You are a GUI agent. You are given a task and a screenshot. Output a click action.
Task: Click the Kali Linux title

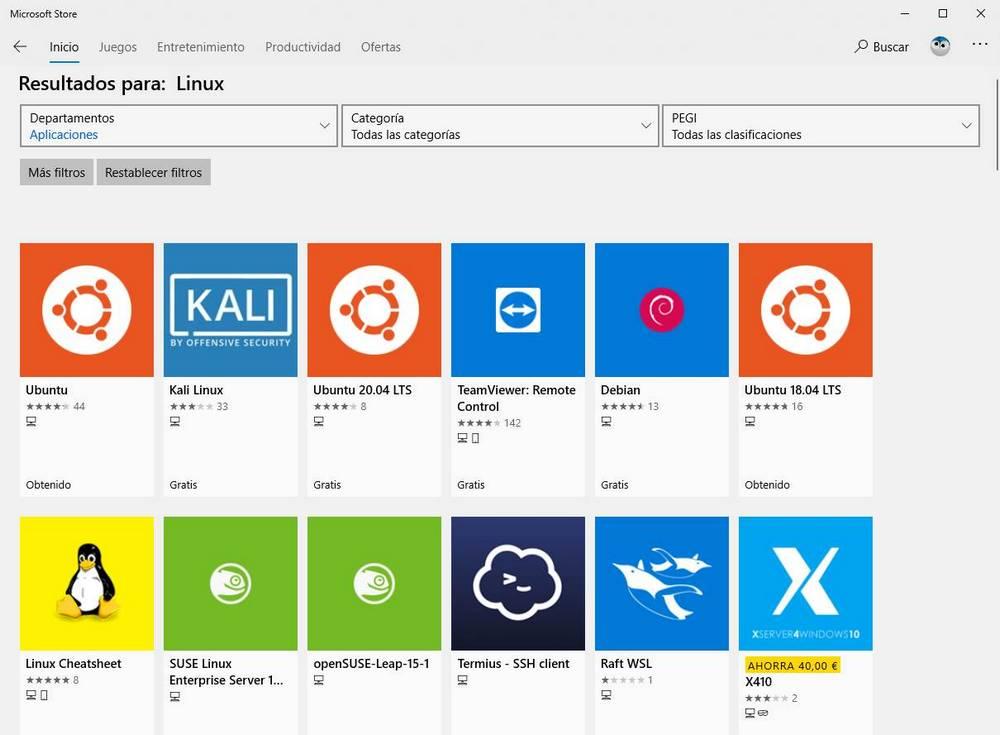(x=196, y=390)
